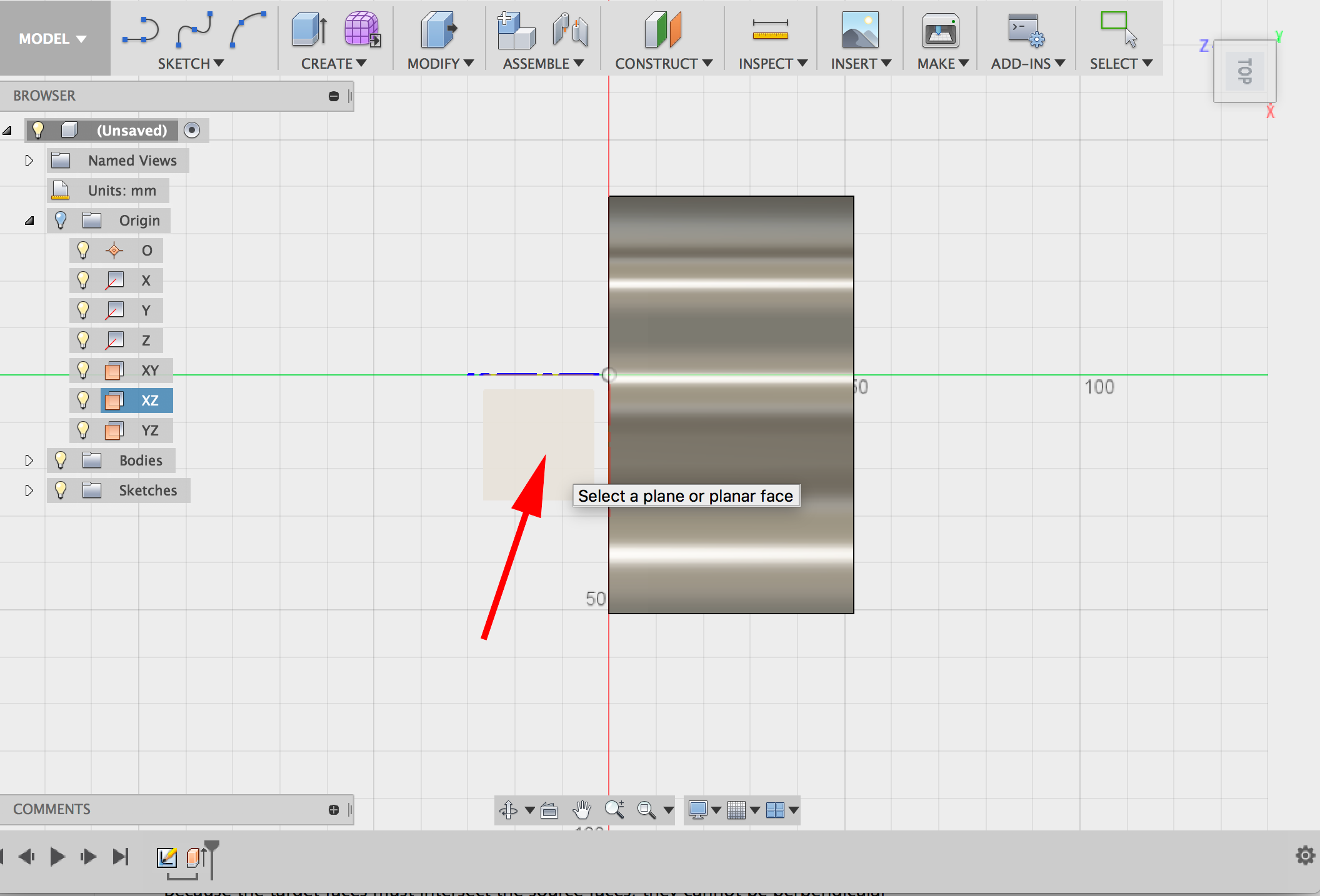Image resolution: width=1320 pixels, height=896 pixels.
Task: Open the SKETCH menu
Action: (191, 64)
